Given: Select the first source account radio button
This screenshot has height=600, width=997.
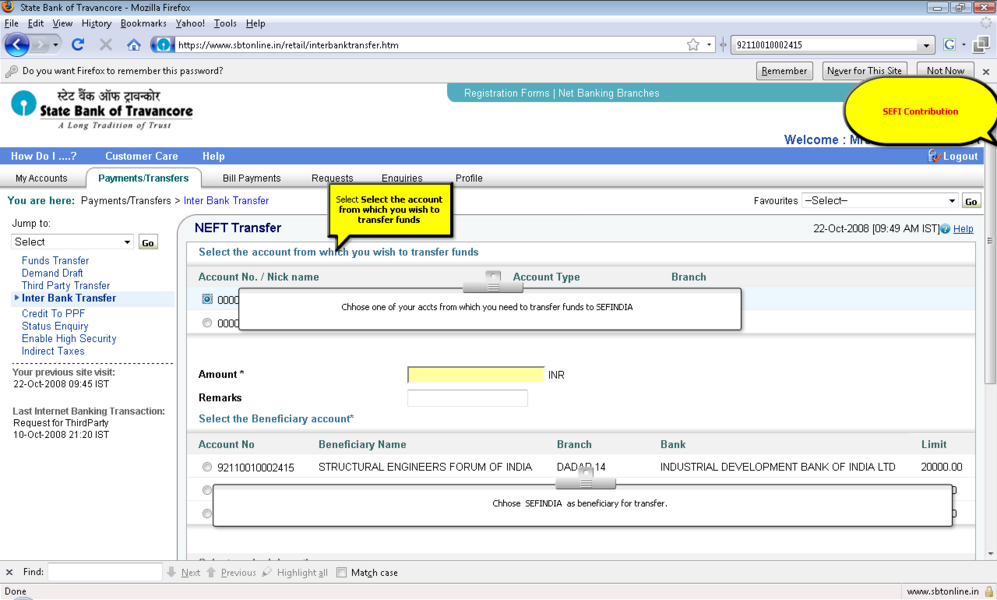Looking at the screenshot, I should tap(207, 299).
